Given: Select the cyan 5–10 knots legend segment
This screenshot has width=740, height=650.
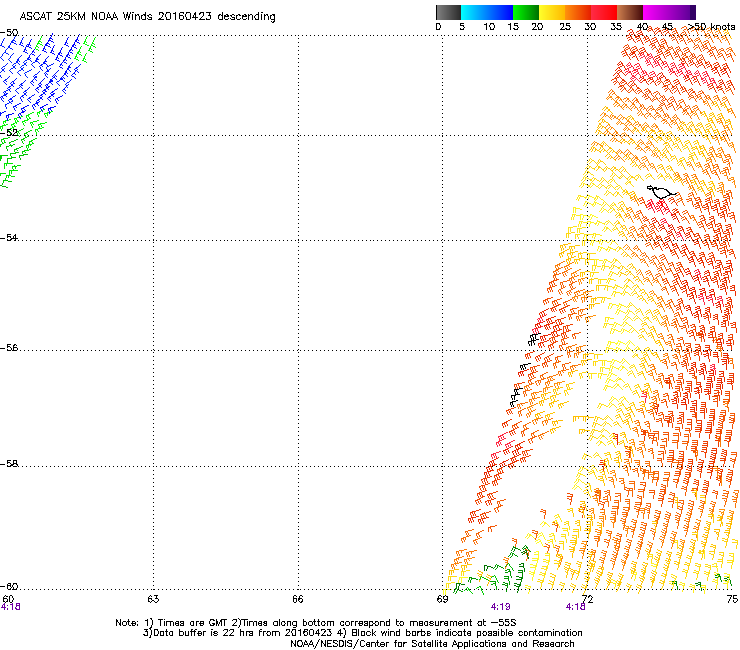Looking at the screenshot, I should tap(474, 12).
